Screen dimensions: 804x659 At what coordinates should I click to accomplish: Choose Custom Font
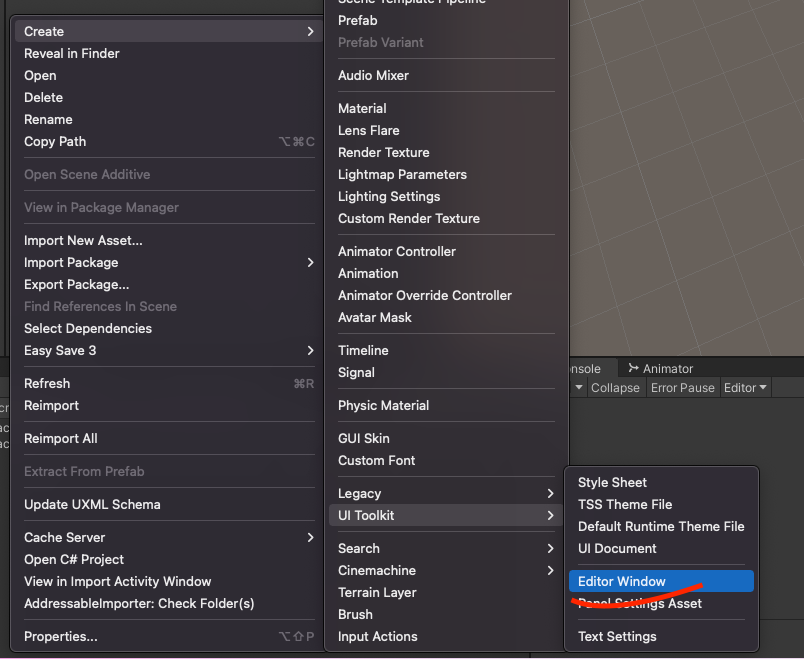pos(446,461)
